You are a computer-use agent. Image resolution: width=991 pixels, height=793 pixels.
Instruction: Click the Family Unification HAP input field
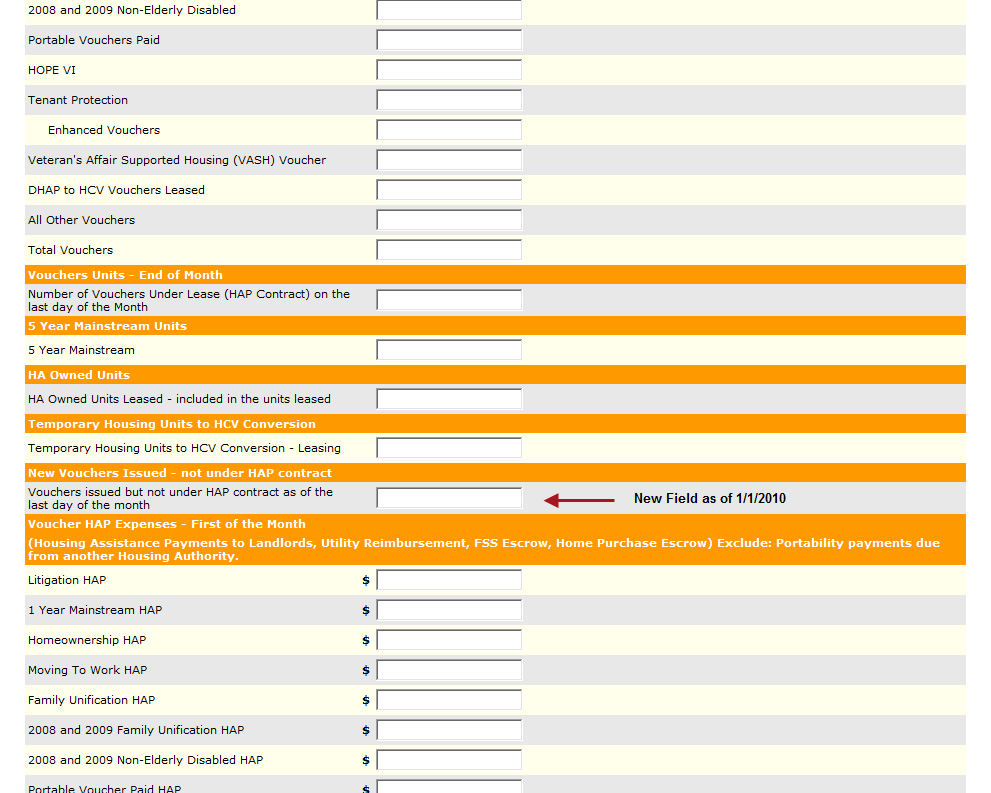pyautogui.click(x=449, y=700)
